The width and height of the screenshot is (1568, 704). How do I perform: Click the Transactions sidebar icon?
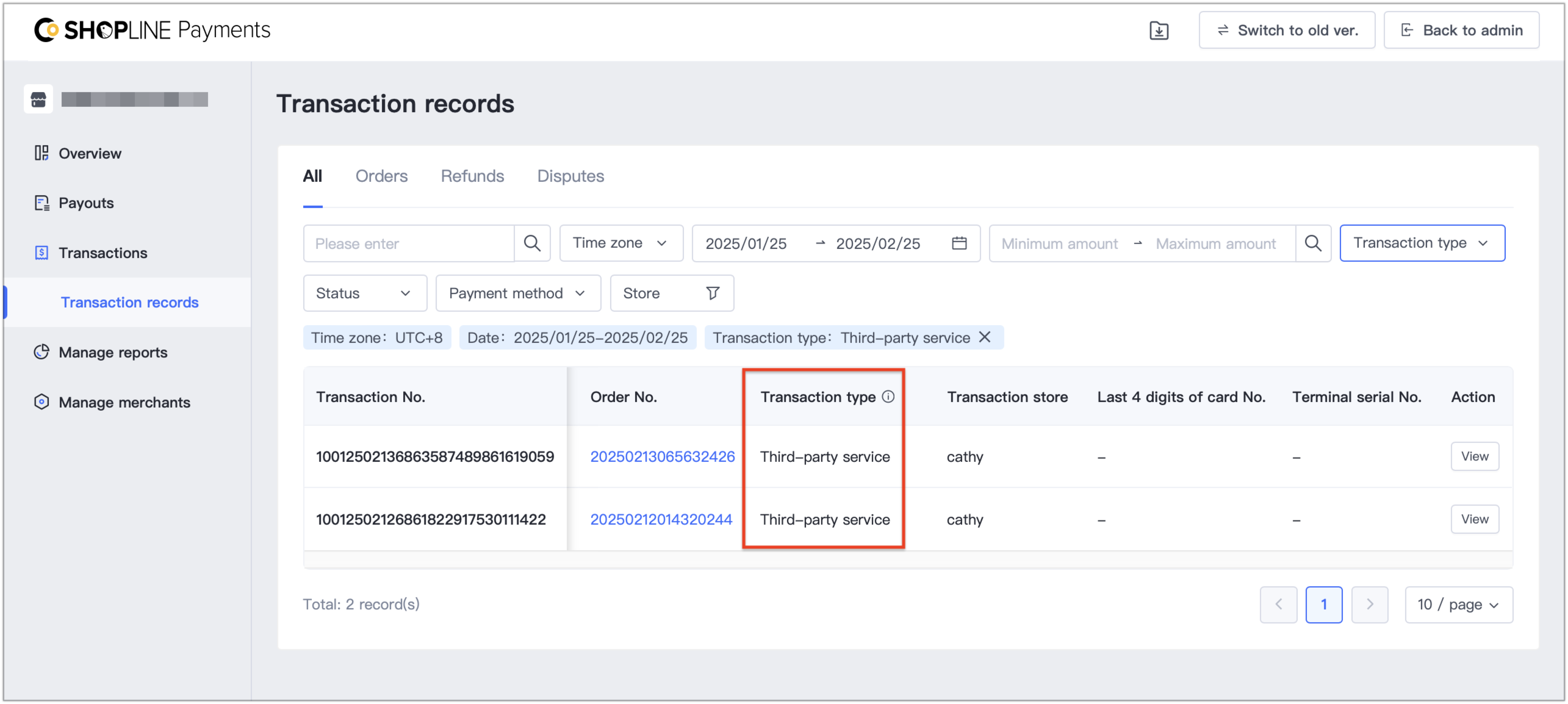[x=41, y=253]
